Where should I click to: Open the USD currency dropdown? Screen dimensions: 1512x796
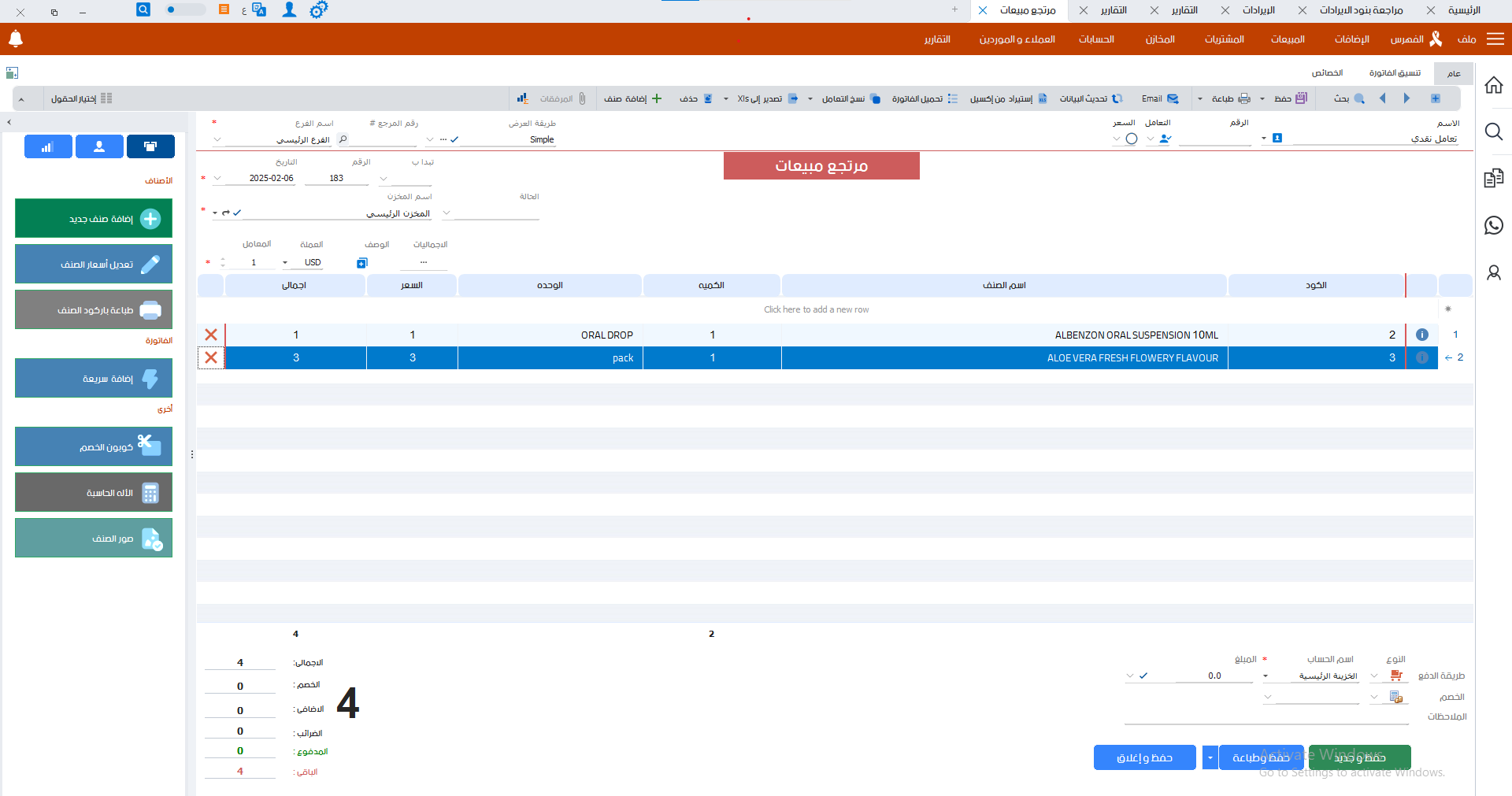tap(285, 263)
